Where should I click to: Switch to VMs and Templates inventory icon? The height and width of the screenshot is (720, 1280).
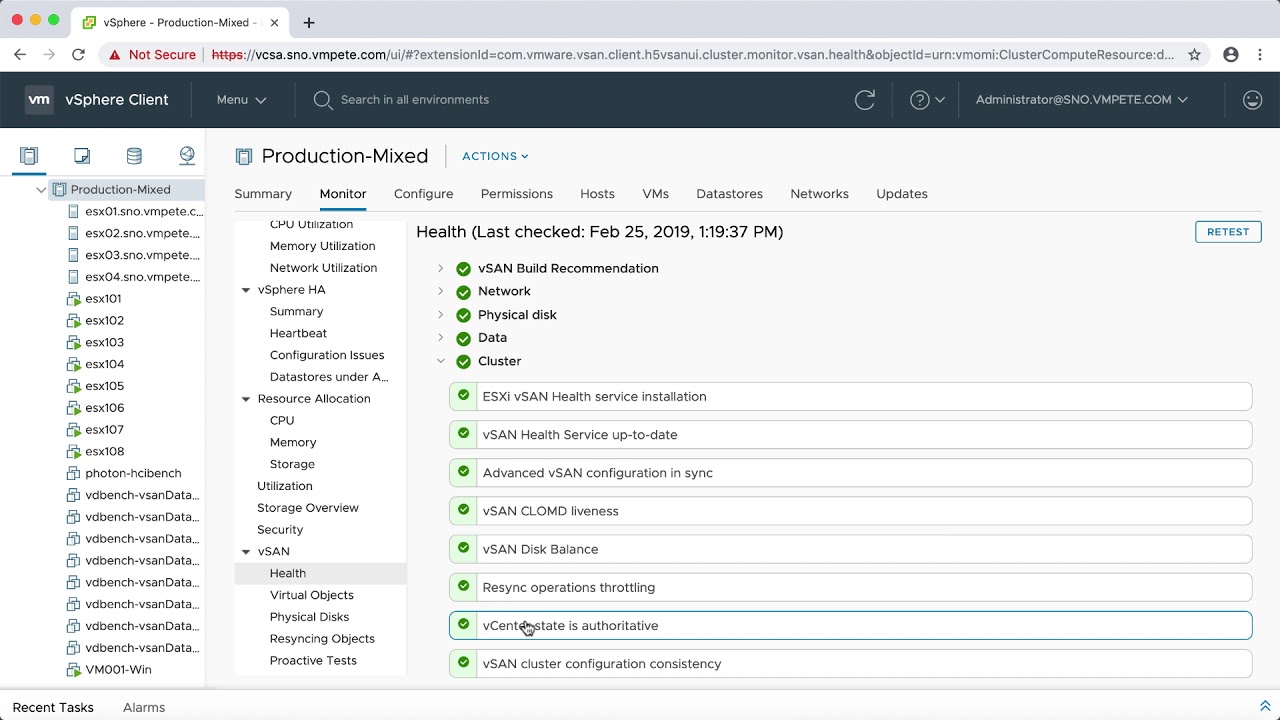82,156
